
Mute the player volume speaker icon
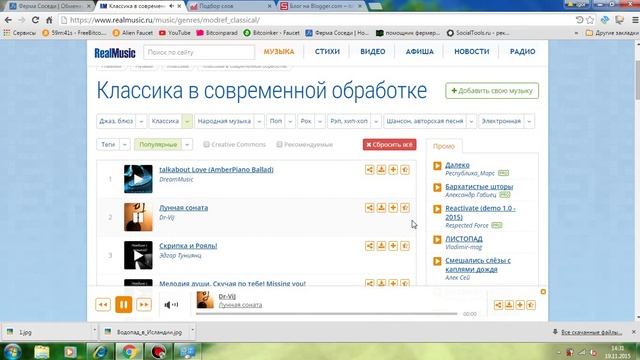[x=171, y=305]
